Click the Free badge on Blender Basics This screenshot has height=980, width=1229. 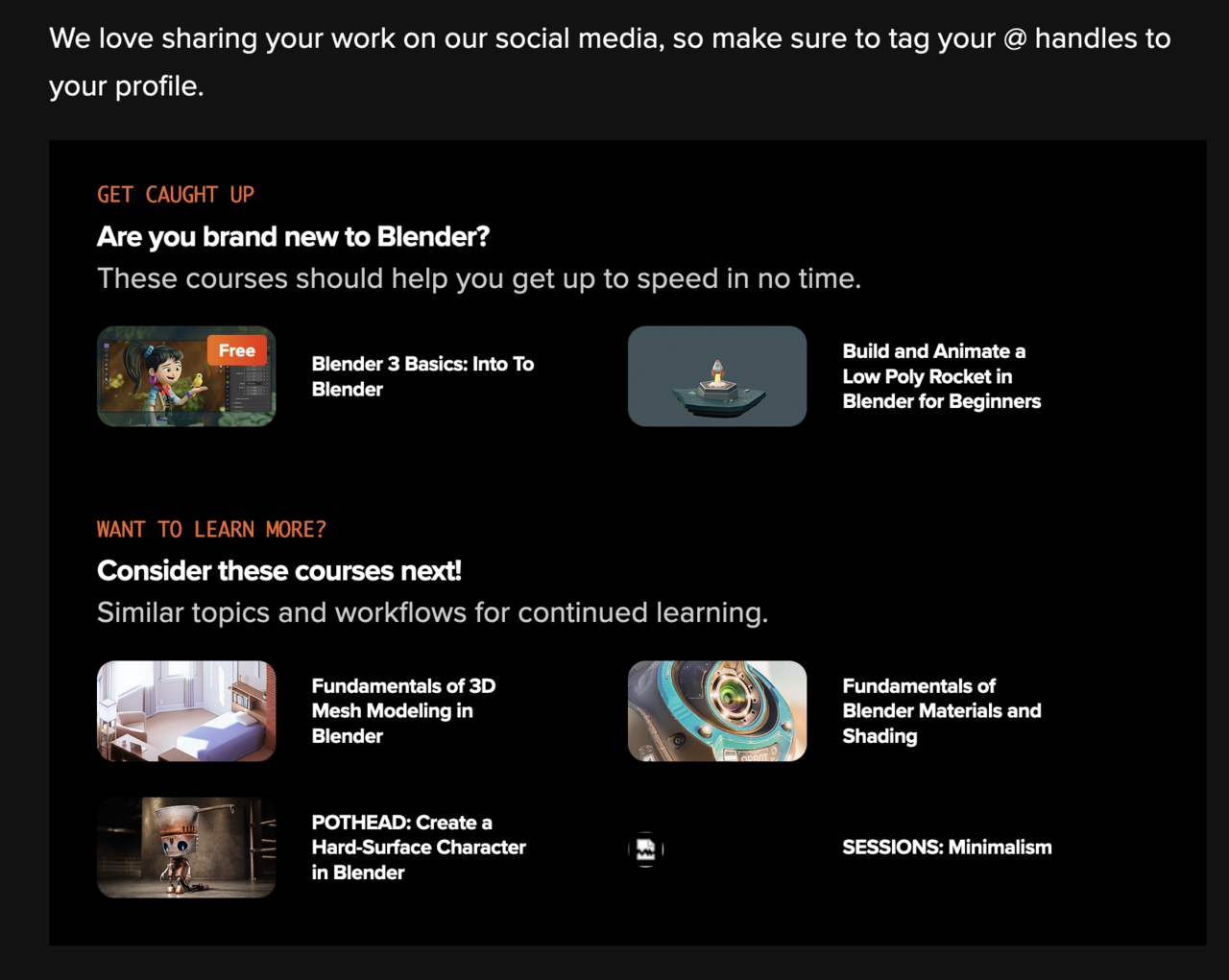coord(236,350)
